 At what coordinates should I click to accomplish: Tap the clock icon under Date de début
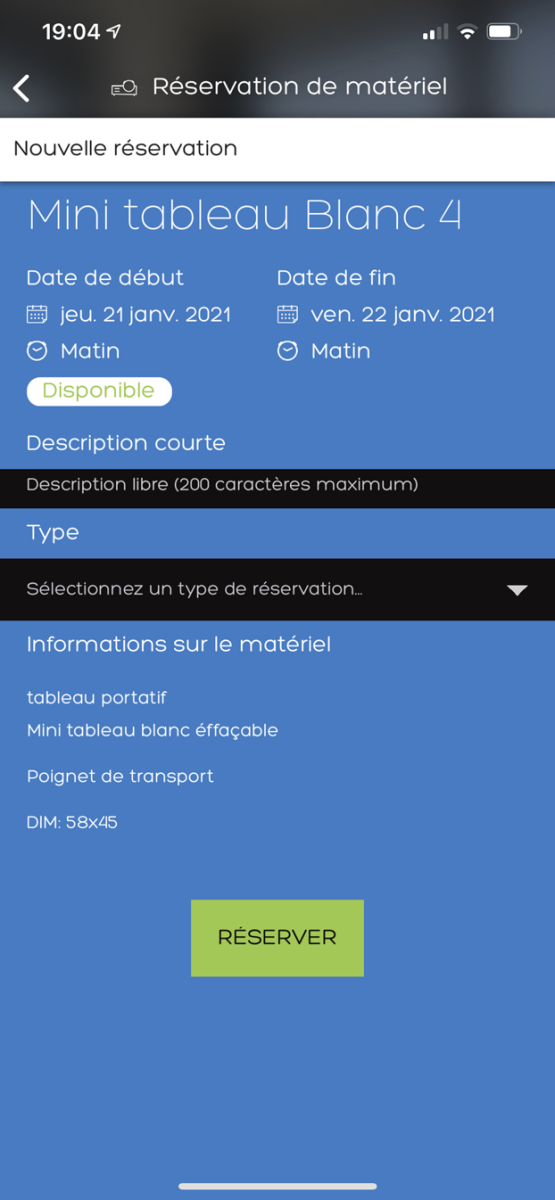(37, 351)
